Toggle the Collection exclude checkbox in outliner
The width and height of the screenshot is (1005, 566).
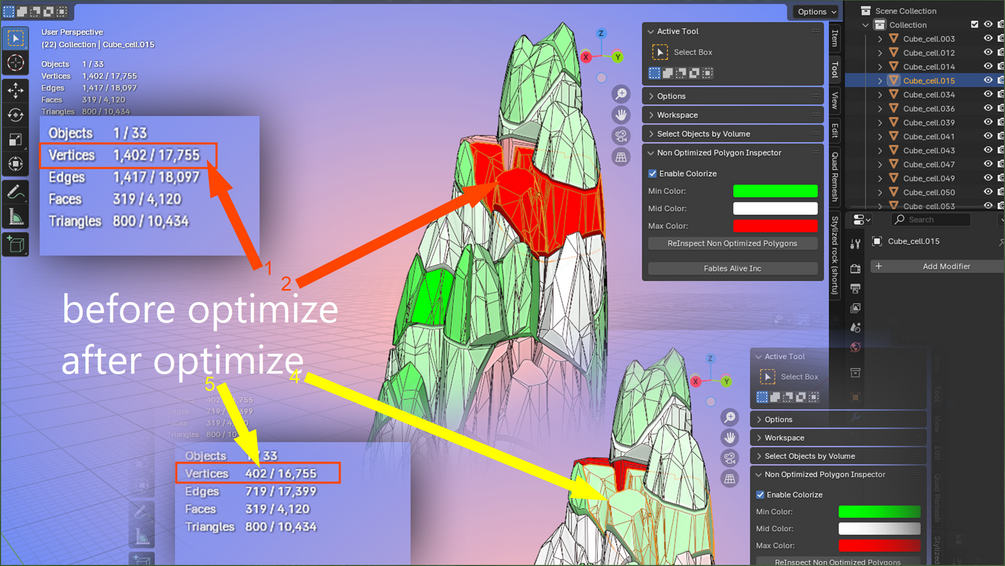[x=974, y=24]
